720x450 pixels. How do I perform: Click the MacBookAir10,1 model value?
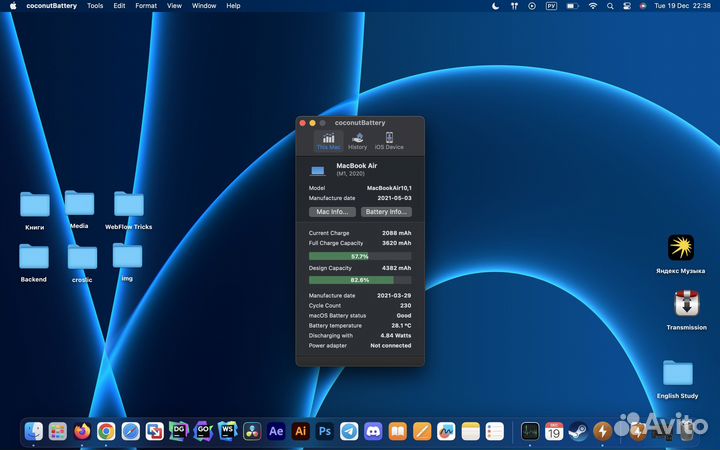click(389, 188)
